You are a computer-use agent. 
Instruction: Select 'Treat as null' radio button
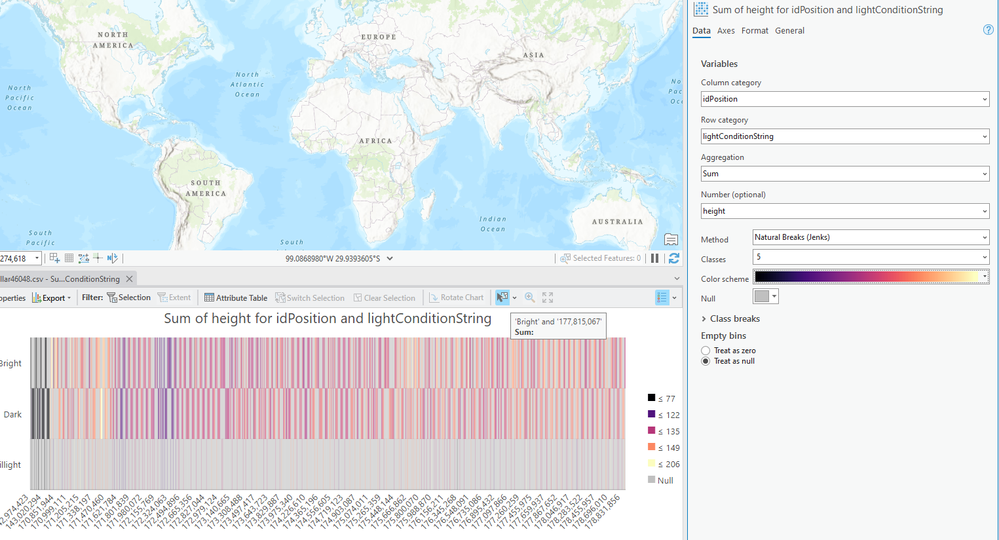(706, 361)
